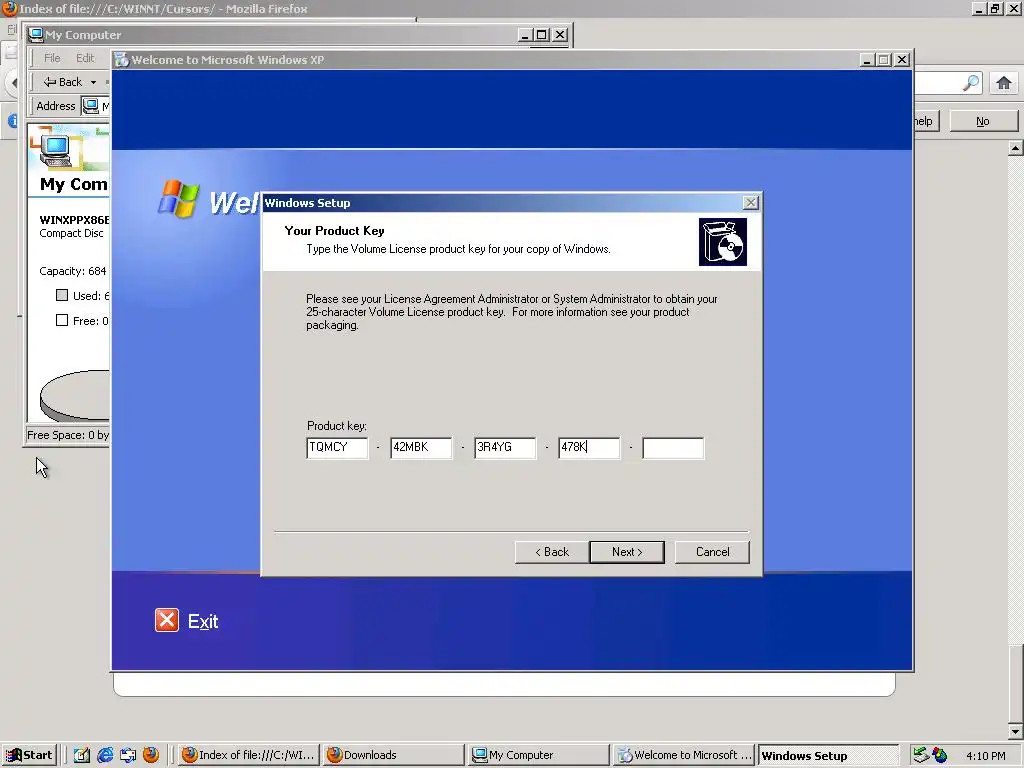
Task: Click the WINXPPX86E disc name text
Action: coord(74,219)
